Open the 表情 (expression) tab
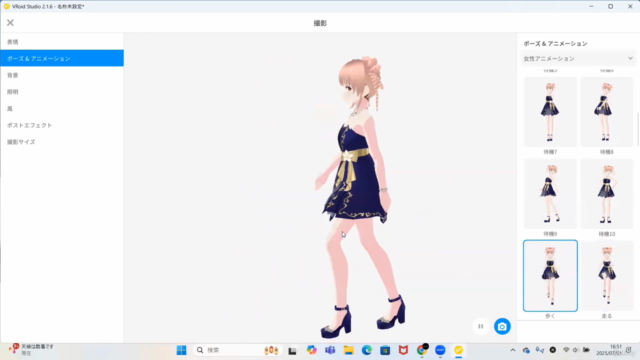This screenshot has height=360, width=640. pos(62,42)
